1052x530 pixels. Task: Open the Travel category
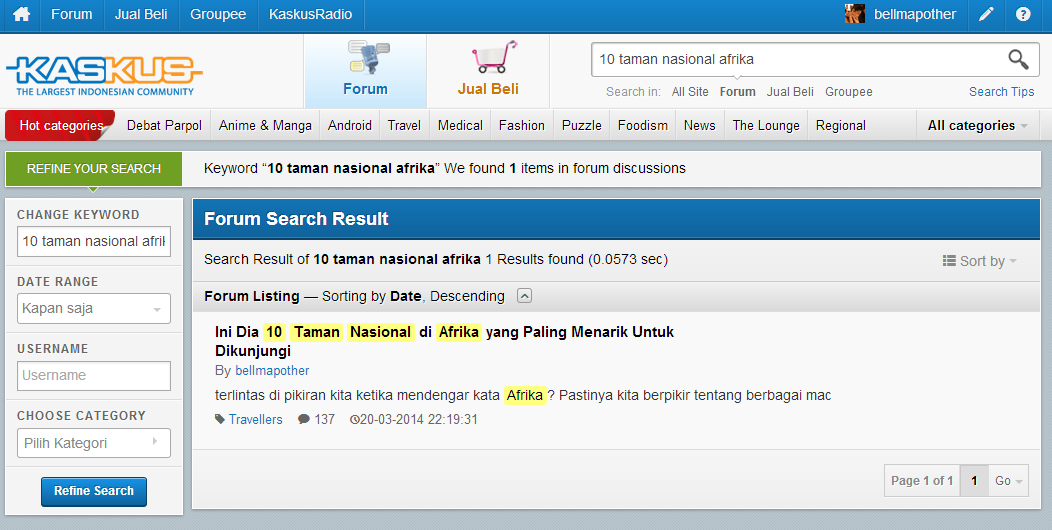coord(404,125)
